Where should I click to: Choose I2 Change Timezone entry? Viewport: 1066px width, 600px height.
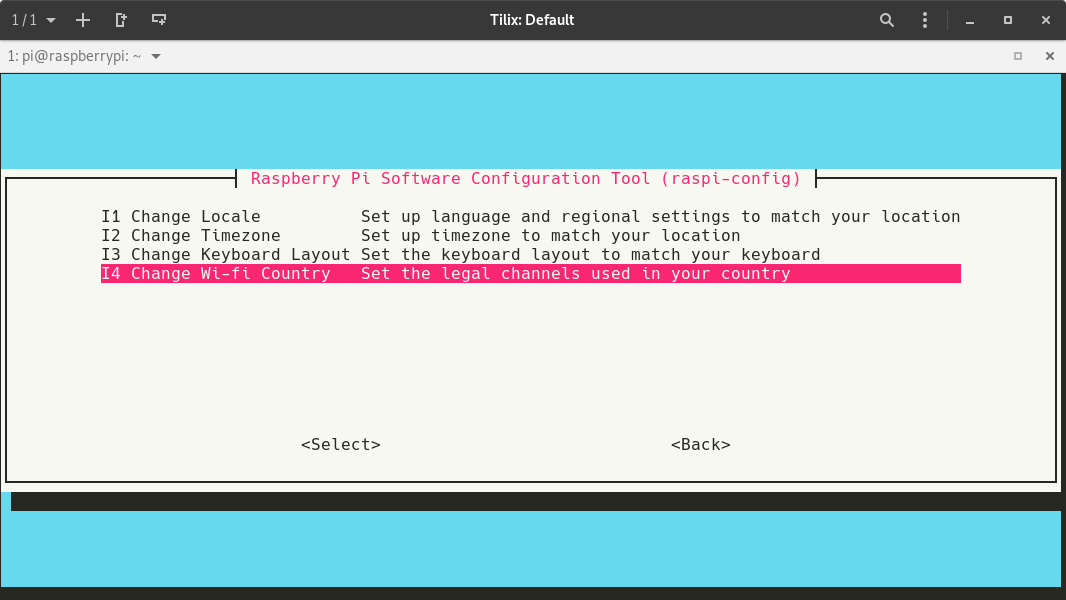coord(191,236)
